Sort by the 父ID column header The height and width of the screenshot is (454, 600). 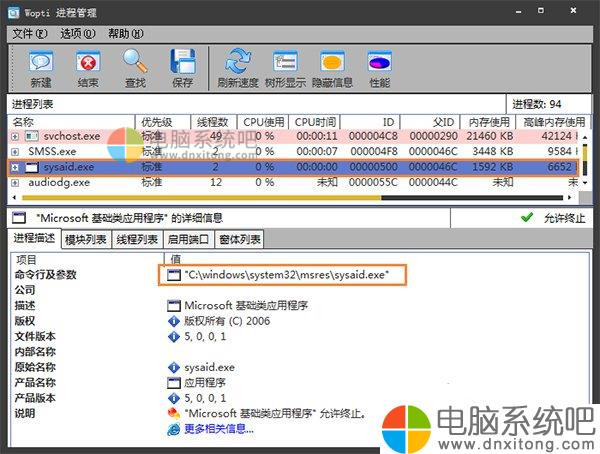coord(430,122)
